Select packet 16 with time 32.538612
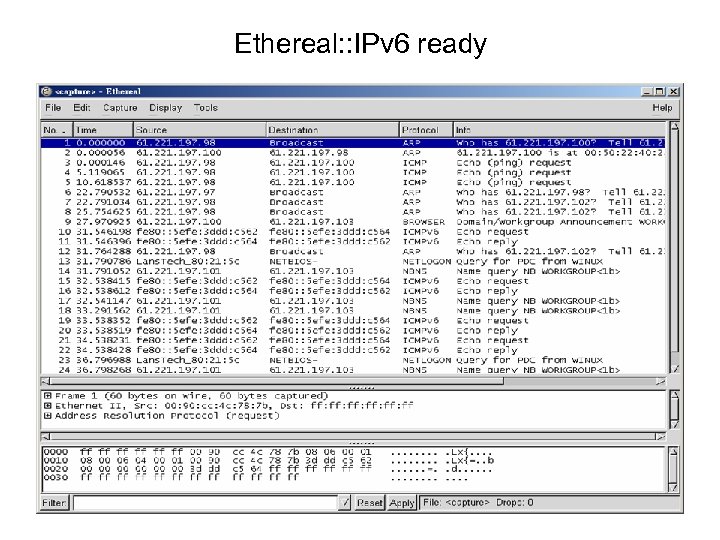This screenshot has width=720, height=540. 353,291
